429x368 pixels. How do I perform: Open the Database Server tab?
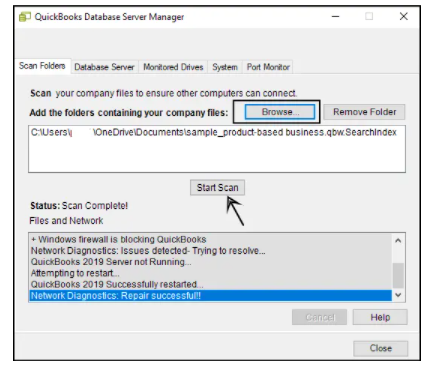(104, 67)
